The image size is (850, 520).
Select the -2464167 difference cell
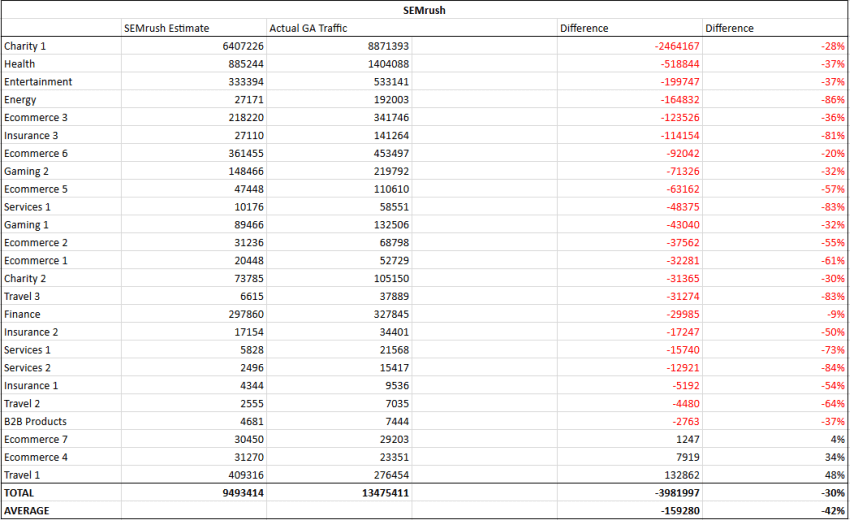click(629, 46)
